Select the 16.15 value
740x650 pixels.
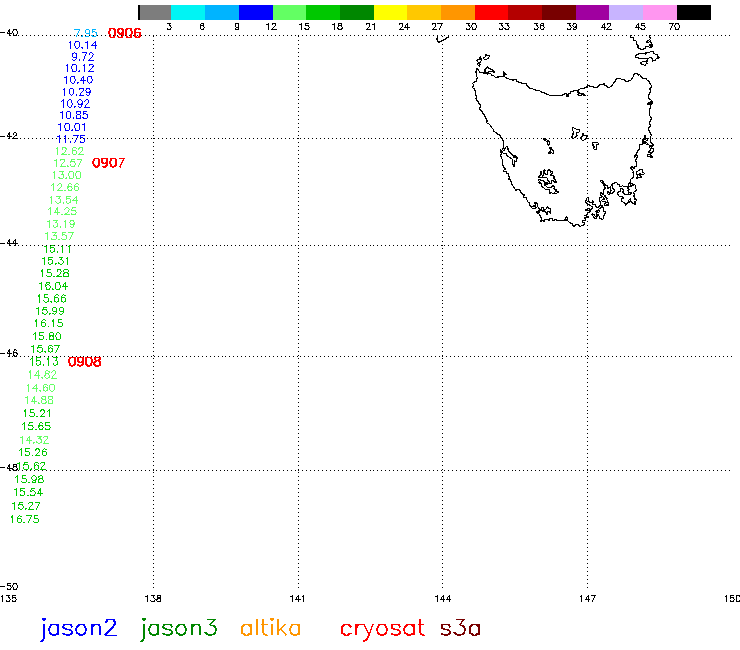[x=49, y=323]
